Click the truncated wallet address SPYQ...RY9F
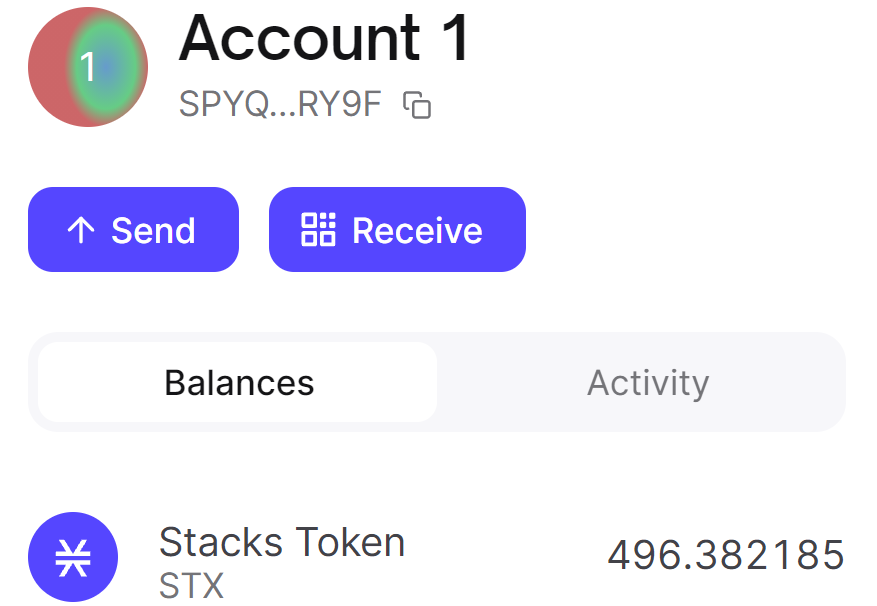Image resolution: width=877 pixels, height=606 pixels. 280,103
